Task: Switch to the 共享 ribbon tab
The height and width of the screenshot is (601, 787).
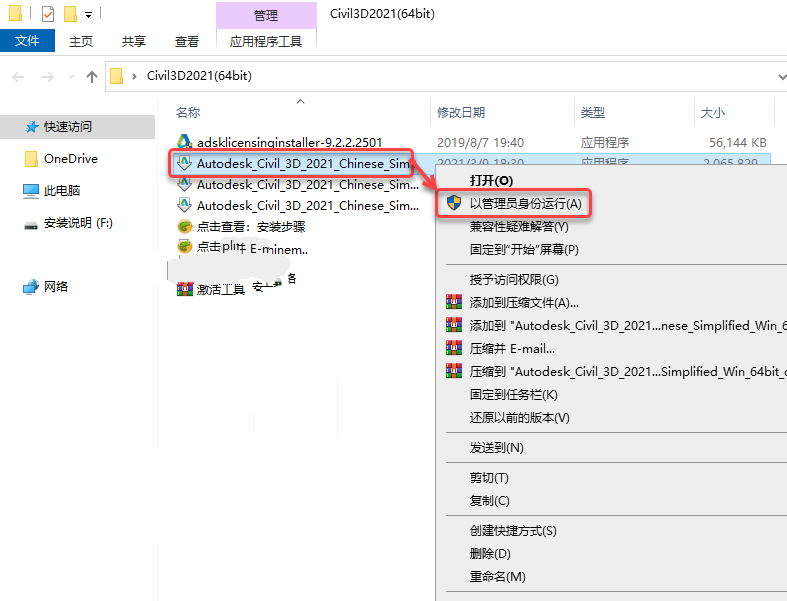Action: point(134,41)
